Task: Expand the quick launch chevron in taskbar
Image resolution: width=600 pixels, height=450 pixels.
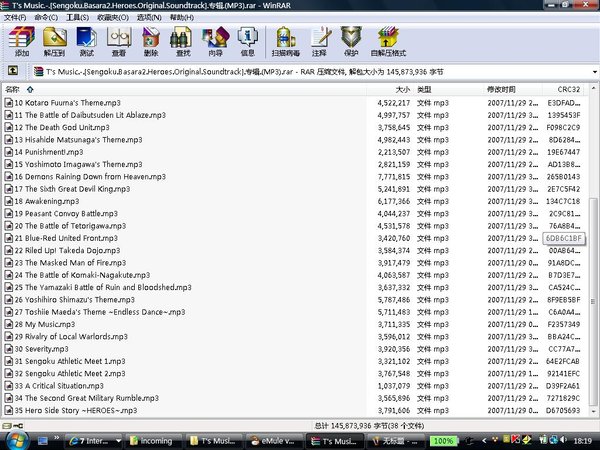Action: [x=57, y=438]
